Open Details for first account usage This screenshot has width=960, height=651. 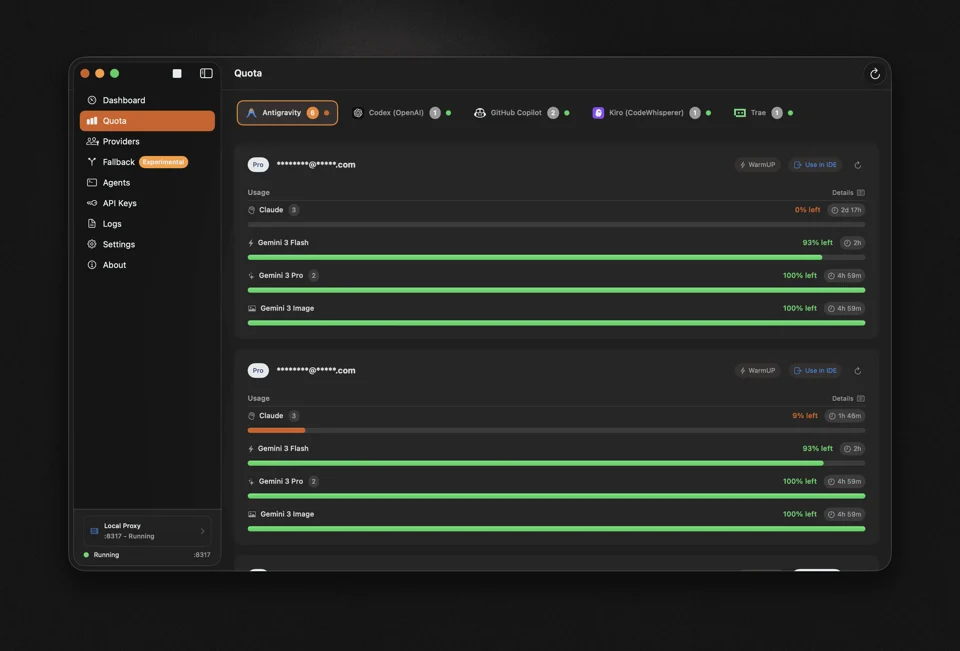pos(848,192)
